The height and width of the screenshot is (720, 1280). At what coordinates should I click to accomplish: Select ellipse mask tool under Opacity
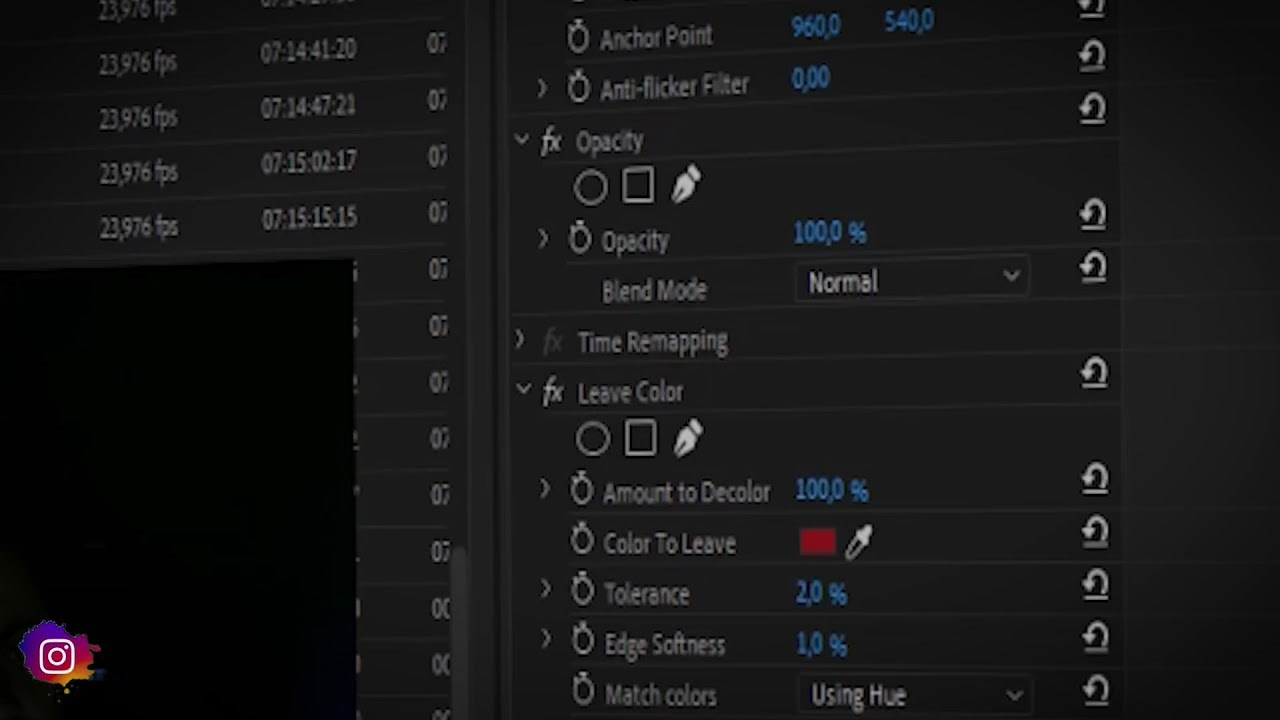tap(590, 187)
